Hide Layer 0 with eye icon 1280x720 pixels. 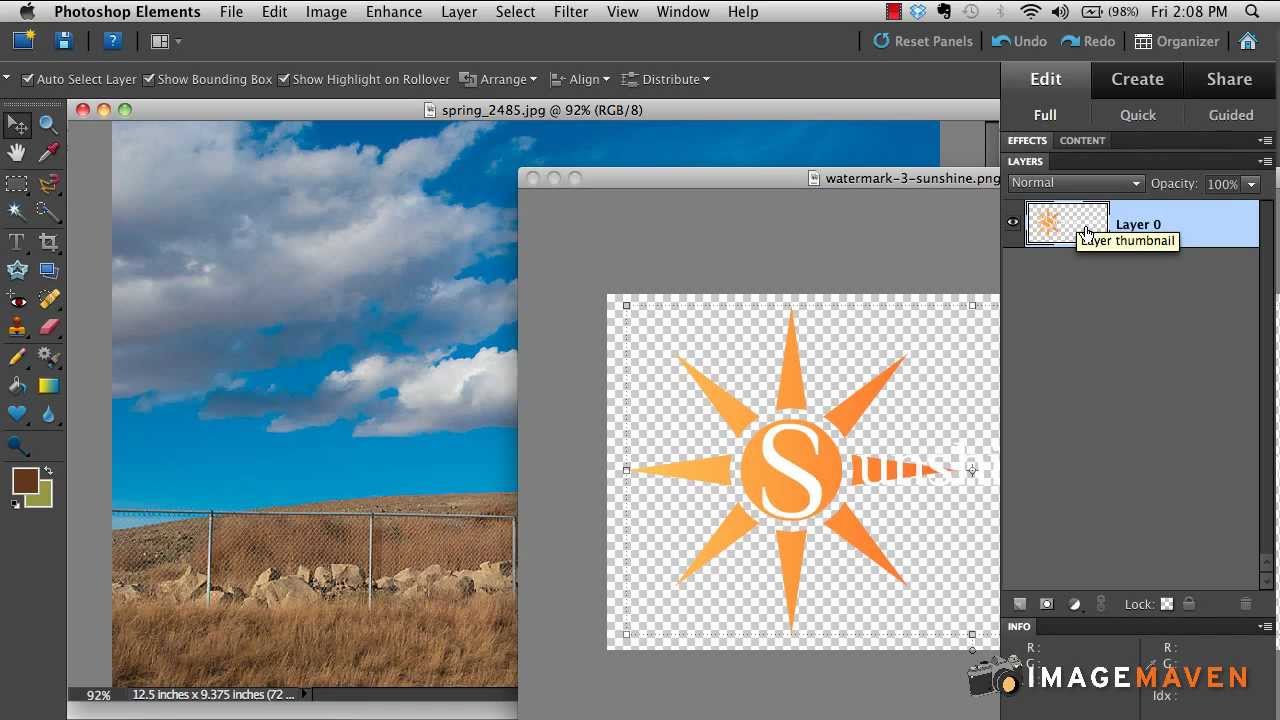pos(1013,223)
